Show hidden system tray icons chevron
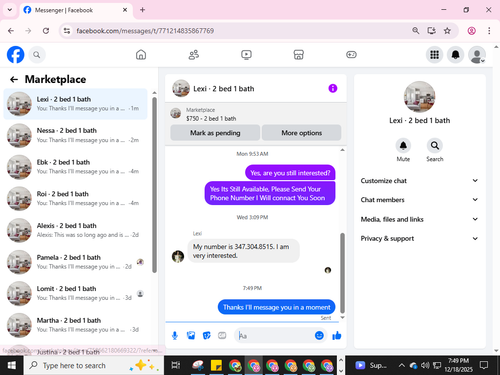This screenshot has height=375, width=500. tap(402, 366)
